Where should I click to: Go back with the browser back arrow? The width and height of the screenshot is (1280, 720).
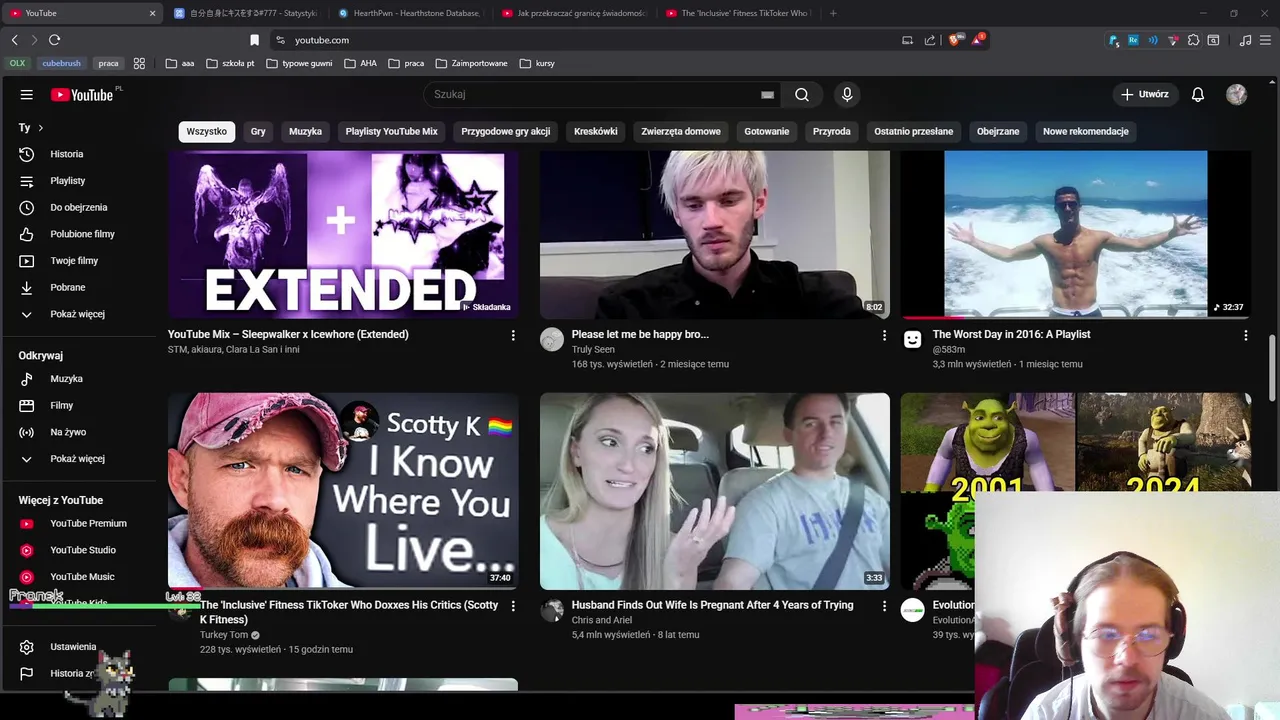(x=15, y=40)
